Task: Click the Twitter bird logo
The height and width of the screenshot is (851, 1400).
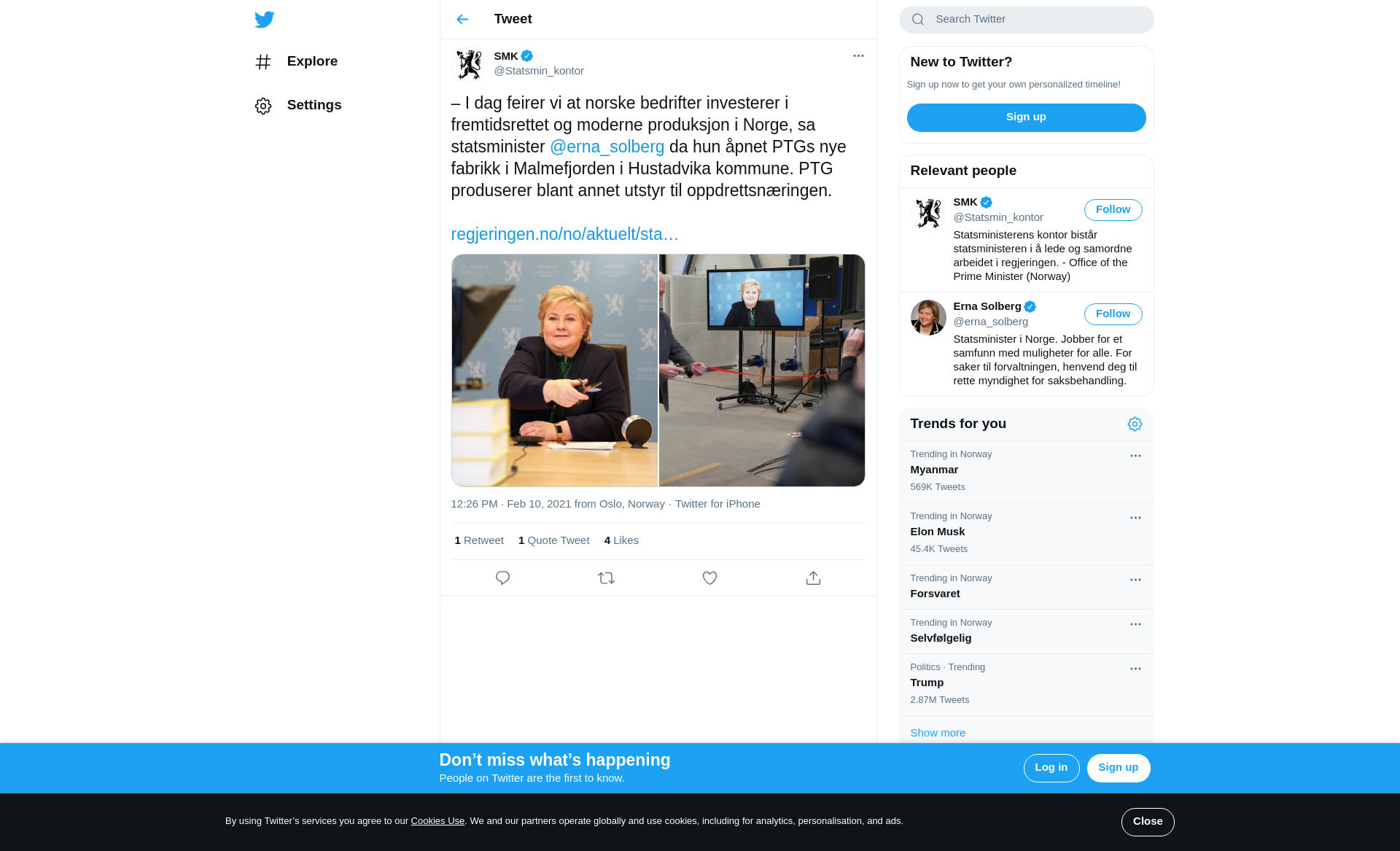Action: tap(265, 20)
